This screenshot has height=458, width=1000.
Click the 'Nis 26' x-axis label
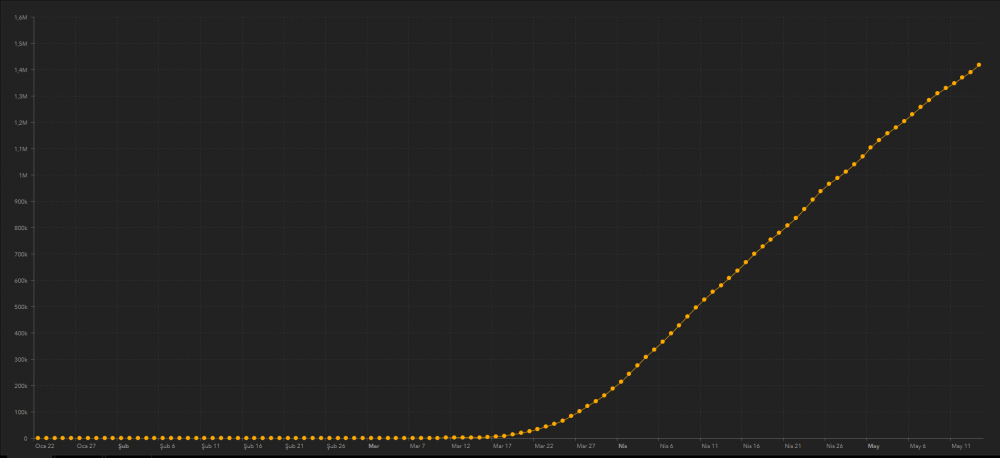pyautogui.click(x=834, y=447)
